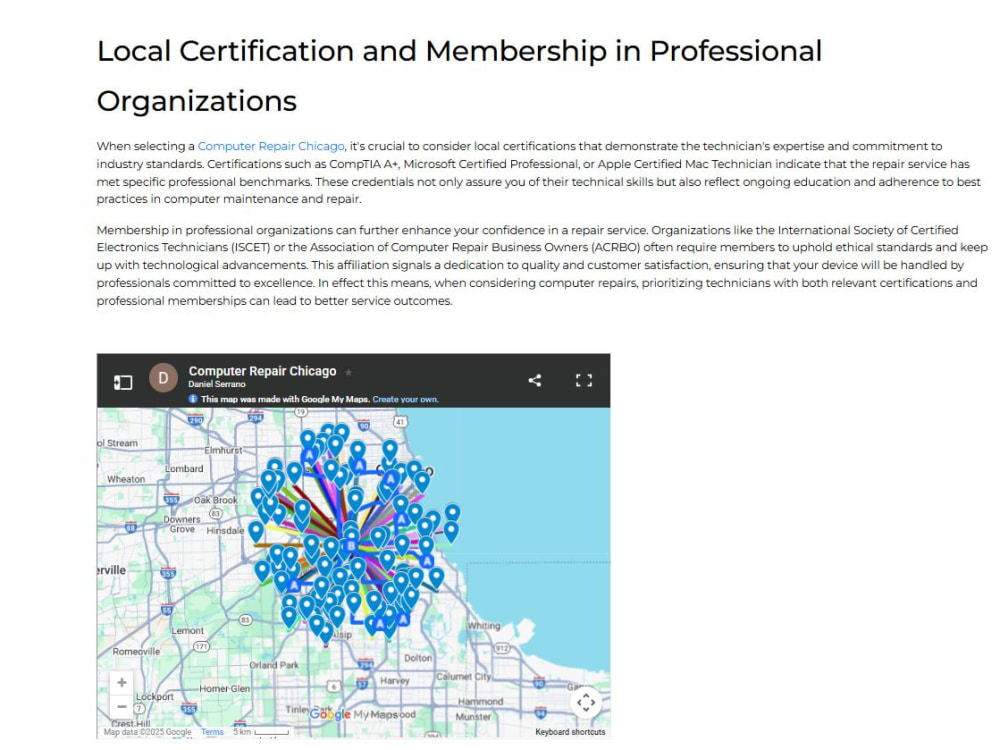This screenshot has width=1000, height=750.
Task: Open the 'Create your own' map link
Action: coord(406,399)
